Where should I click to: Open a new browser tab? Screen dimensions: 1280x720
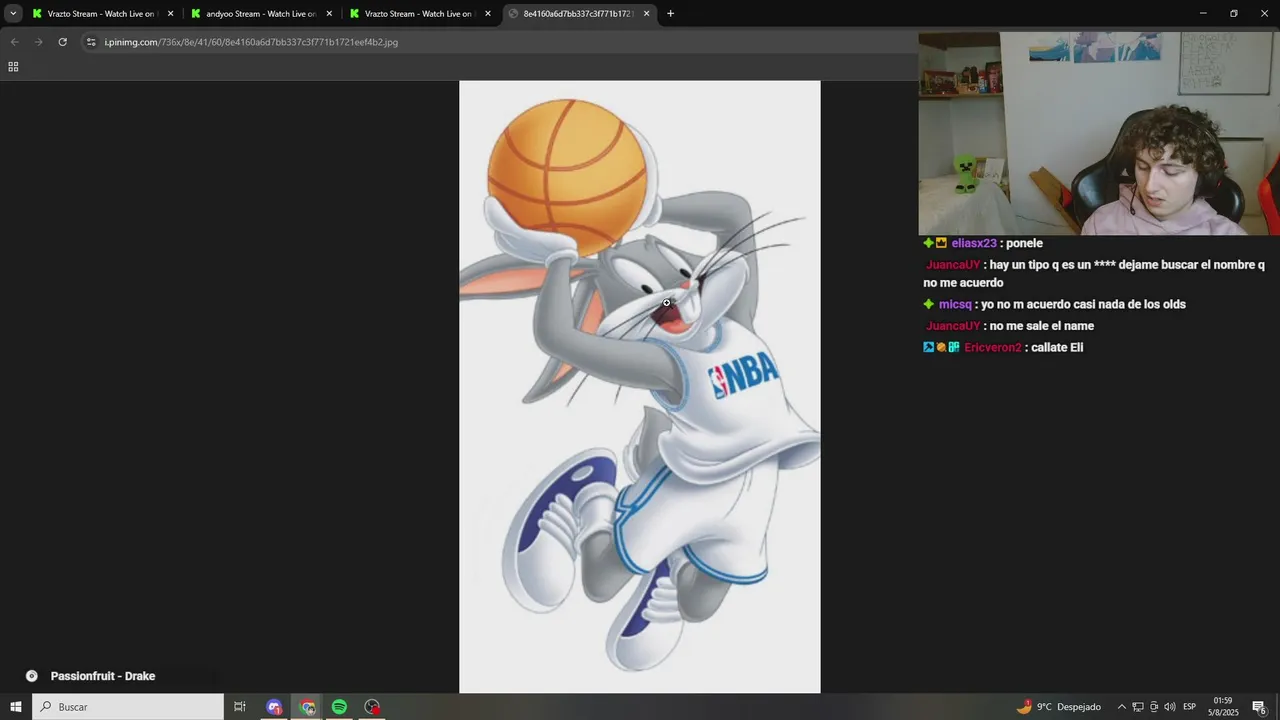point(670,14)
